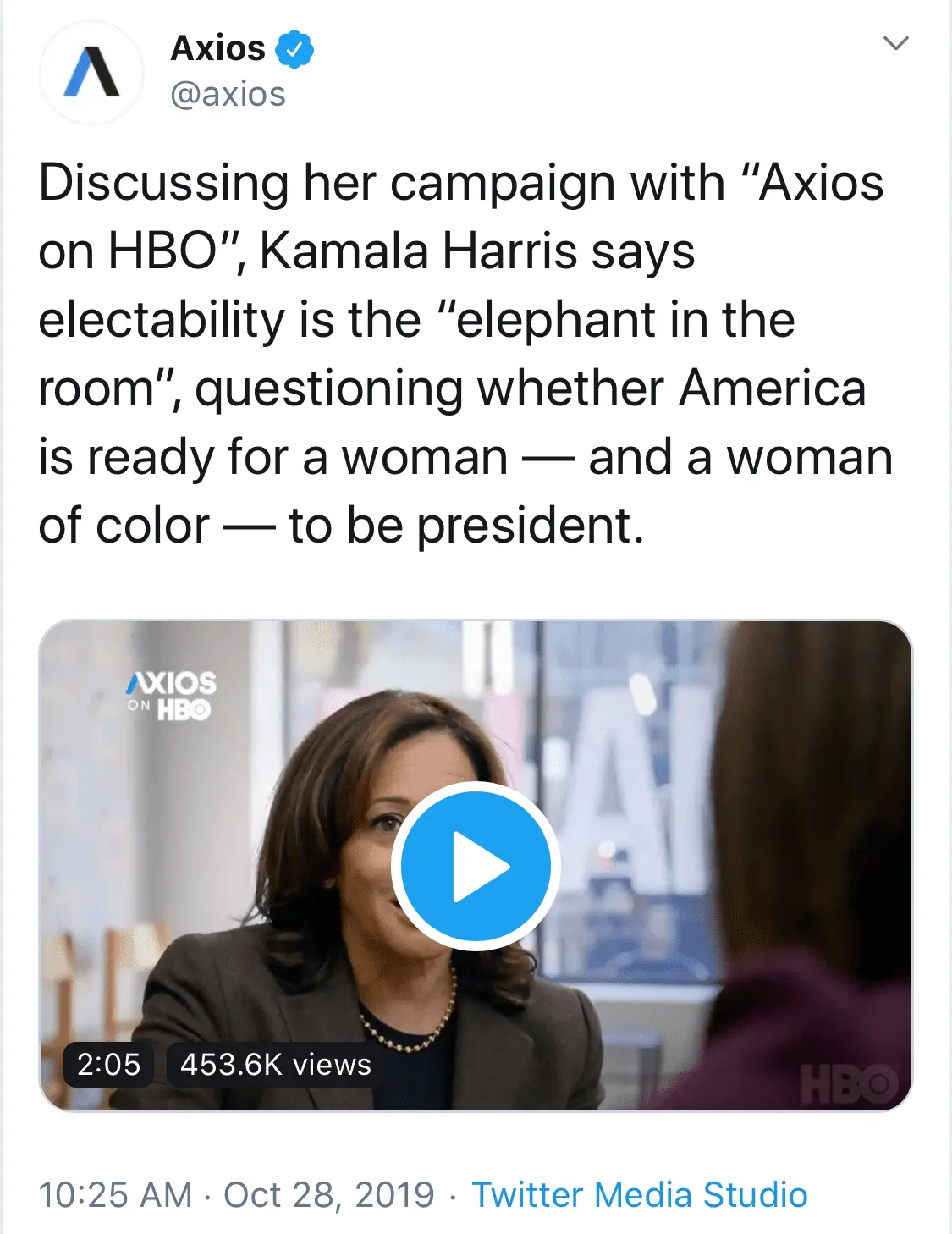
Task: Click the 10:25 AM timestamp
Action: (115, 1194)
